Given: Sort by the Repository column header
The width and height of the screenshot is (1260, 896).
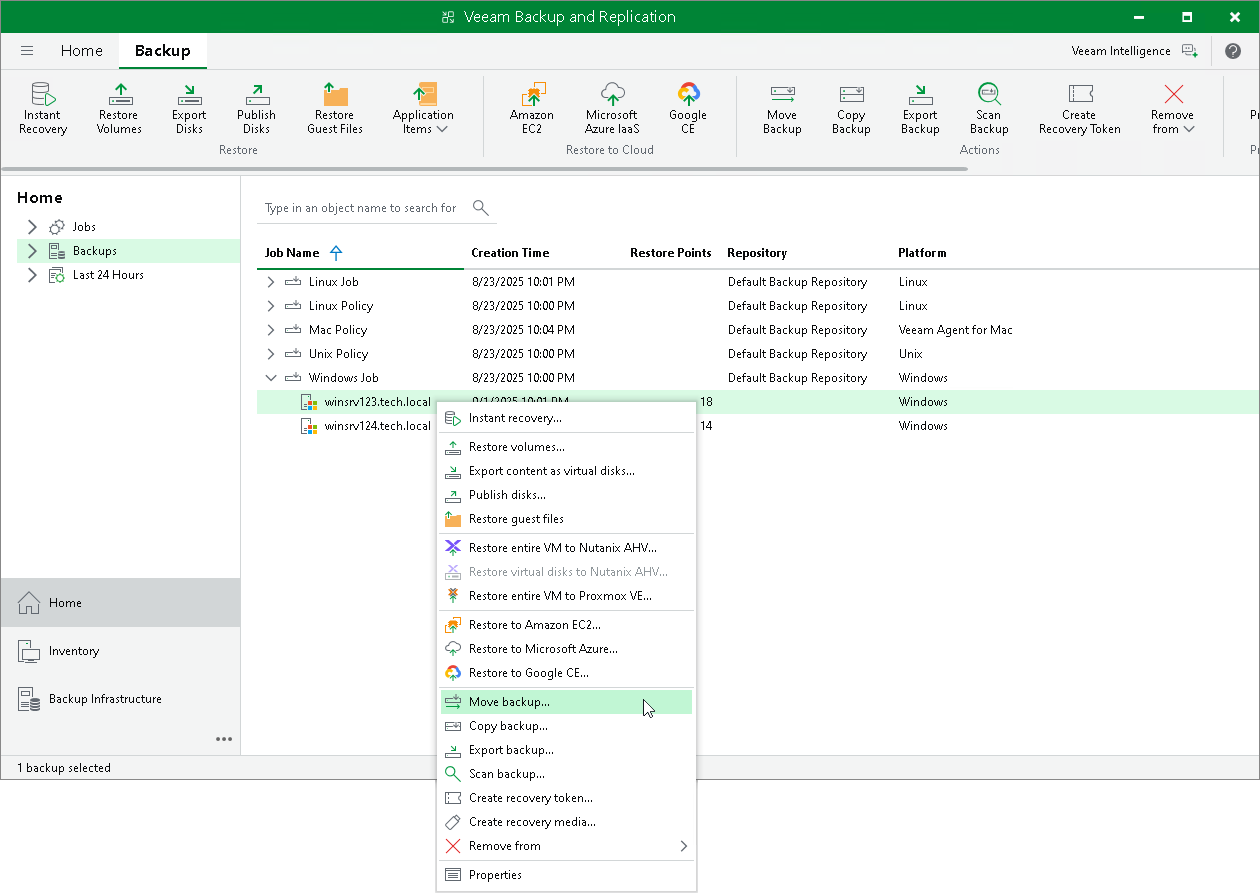Looking at the screenshot, I should coord(757,253).
